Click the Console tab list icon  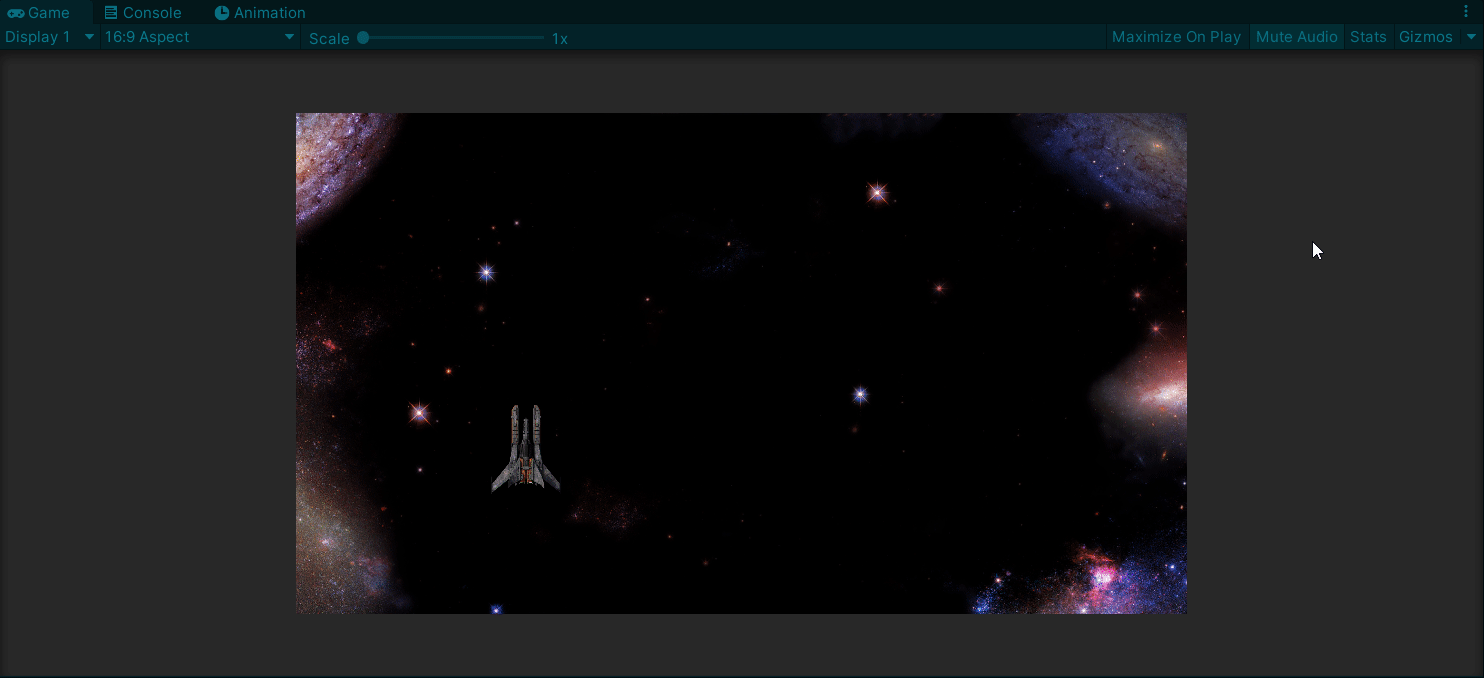111,13
